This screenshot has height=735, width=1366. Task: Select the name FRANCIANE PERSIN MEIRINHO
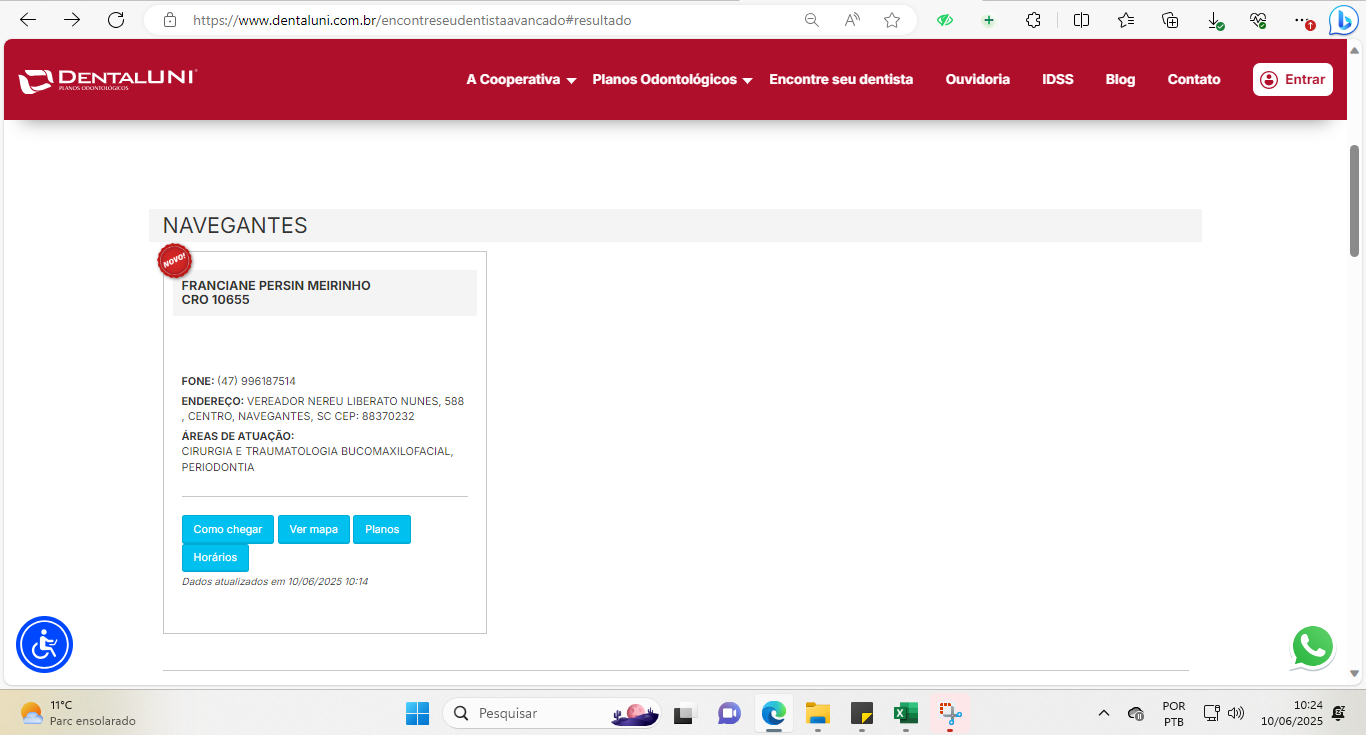pyautogui.click(x=276, y=286)
